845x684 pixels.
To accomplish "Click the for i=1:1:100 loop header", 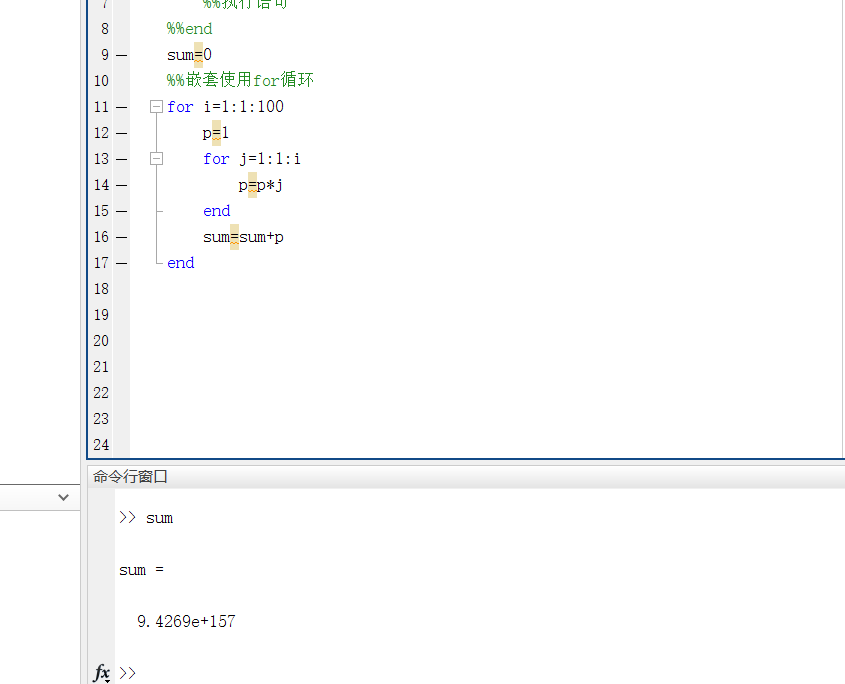I will click(224, 106).
